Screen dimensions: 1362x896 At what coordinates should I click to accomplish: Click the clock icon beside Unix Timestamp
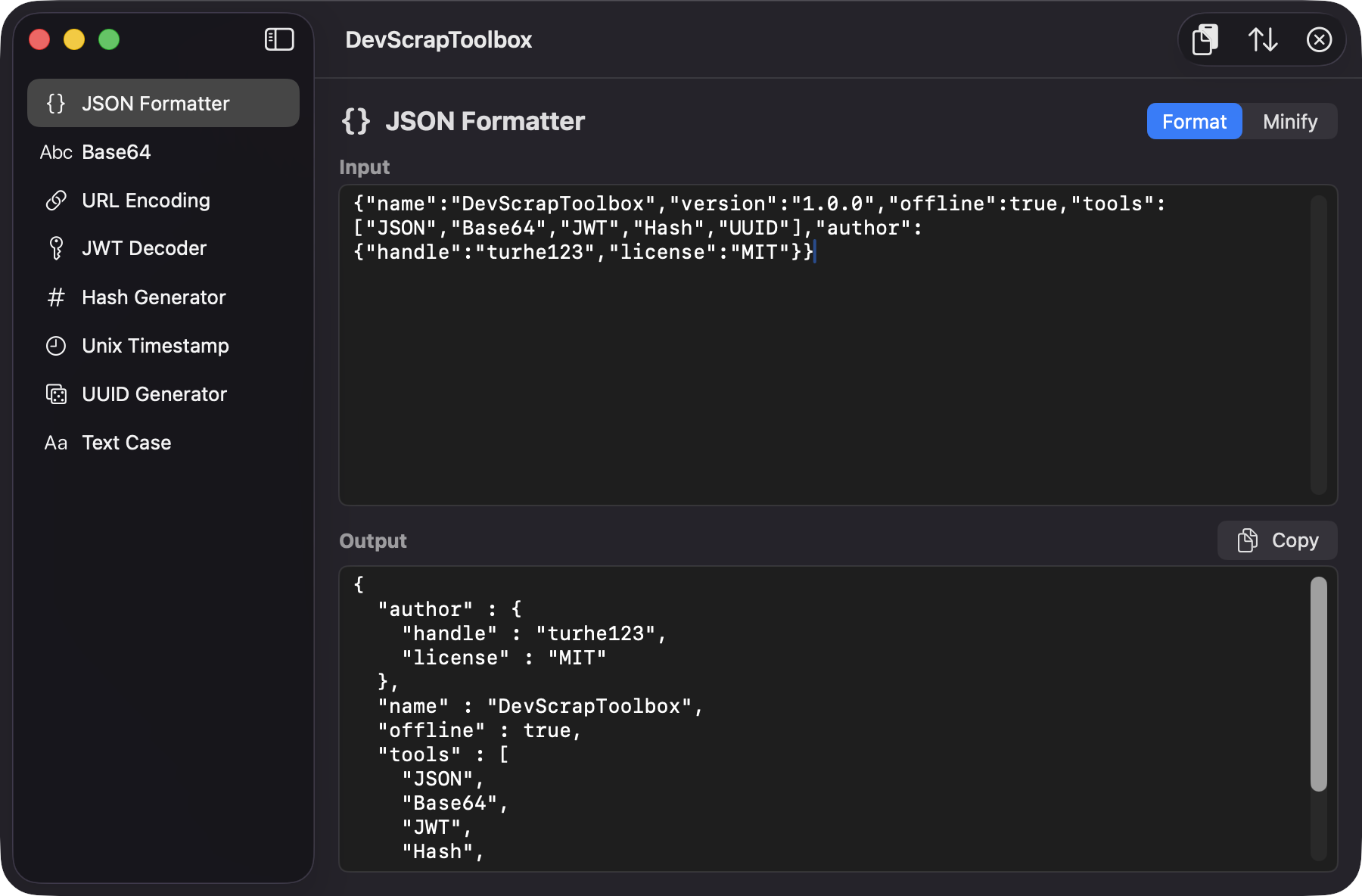[x=56, y=346]
